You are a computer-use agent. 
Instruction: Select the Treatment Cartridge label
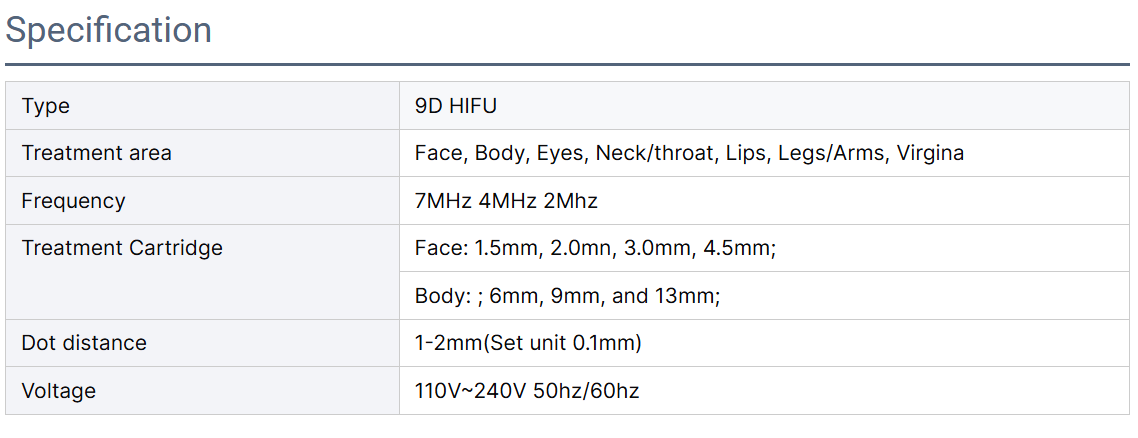tap(122, 248)
